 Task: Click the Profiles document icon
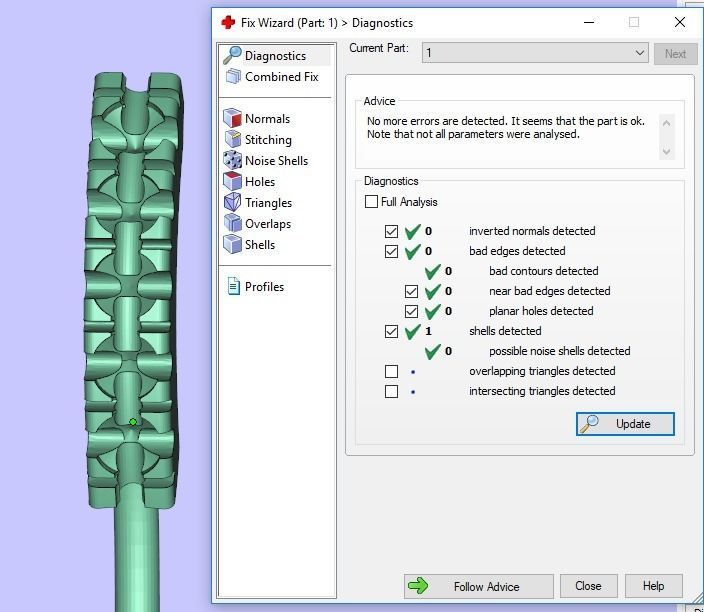(233, 286)
